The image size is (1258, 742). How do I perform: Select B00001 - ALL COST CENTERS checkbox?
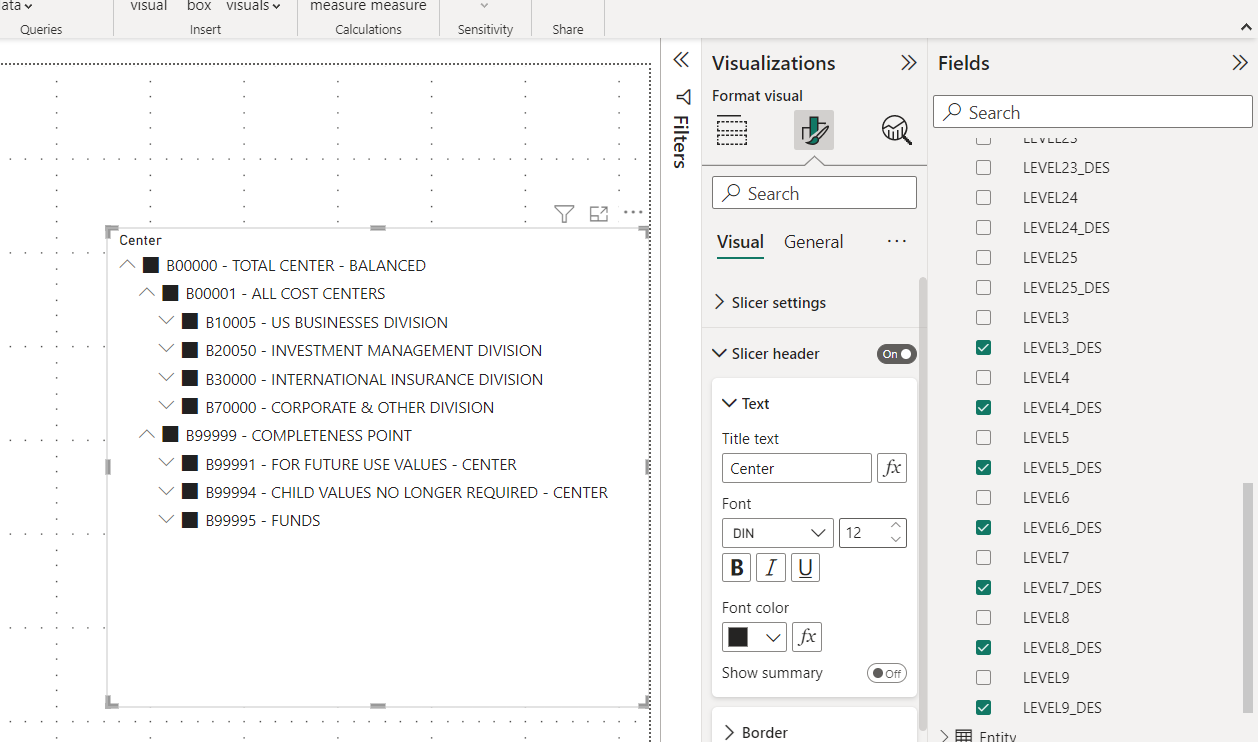170,293
